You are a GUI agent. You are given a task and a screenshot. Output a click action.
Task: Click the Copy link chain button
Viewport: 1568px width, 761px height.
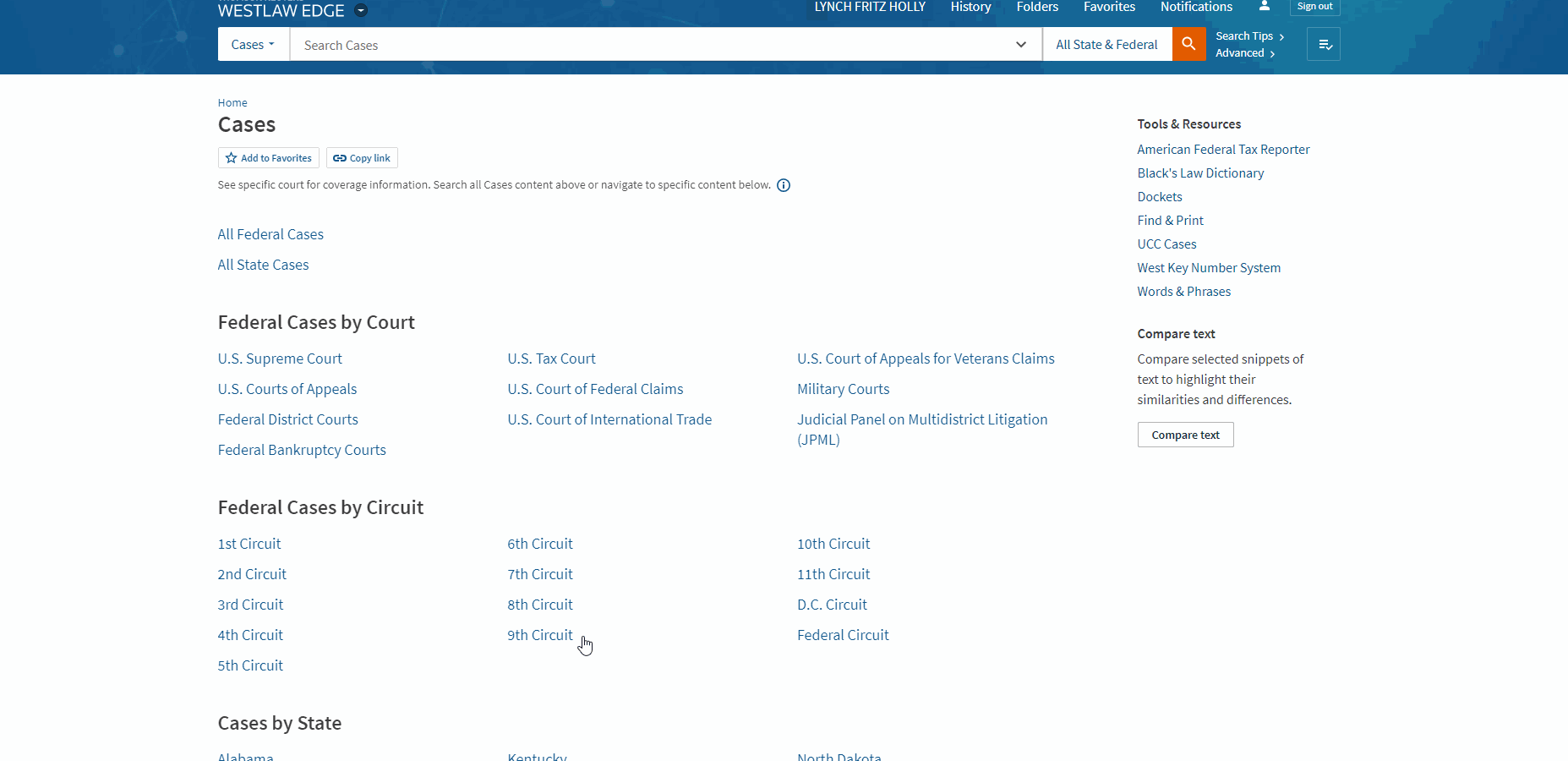coord(362,158)
